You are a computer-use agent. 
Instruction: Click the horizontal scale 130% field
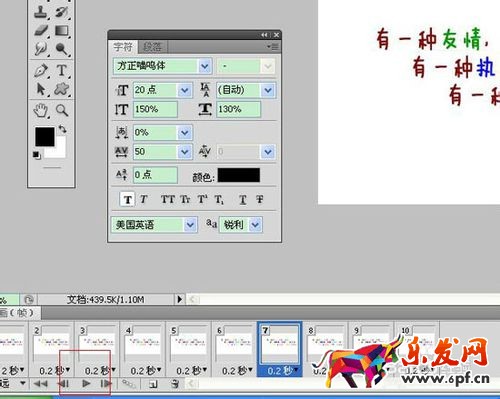point(239,109)
